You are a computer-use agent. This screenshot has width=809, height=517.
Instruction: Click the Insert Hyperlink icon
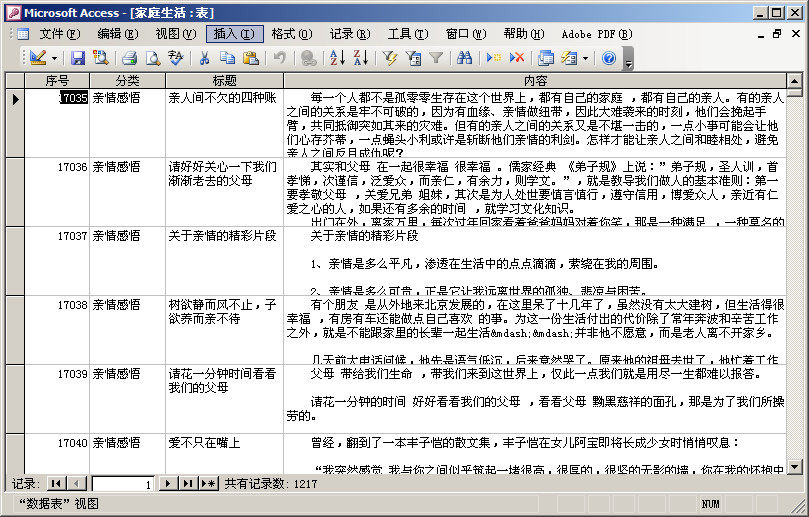pyautogui.click(x=309, y=58)
